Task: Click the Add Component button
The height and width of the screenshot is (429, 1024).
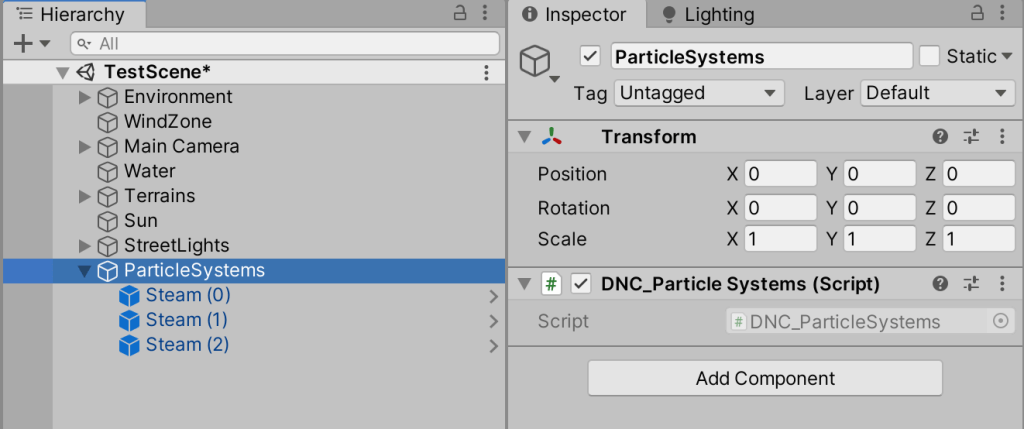Action: point(765,378)
